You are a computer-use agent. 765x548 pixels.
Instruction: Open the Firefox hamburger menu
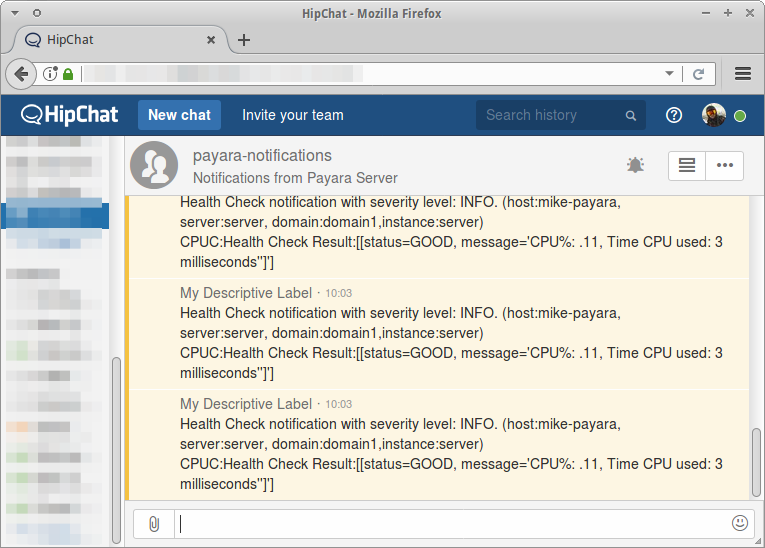point(743,74)
